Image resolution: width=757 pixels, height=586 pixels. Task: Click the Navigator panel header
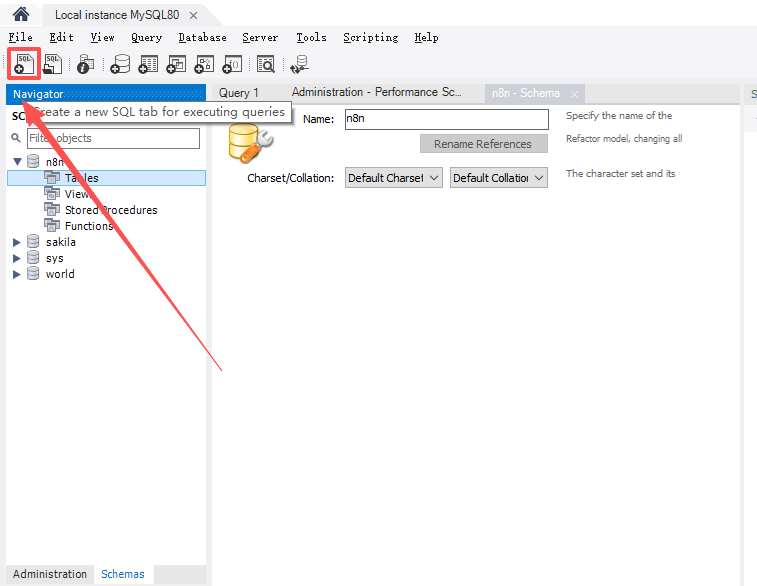[x=106, y=94]
